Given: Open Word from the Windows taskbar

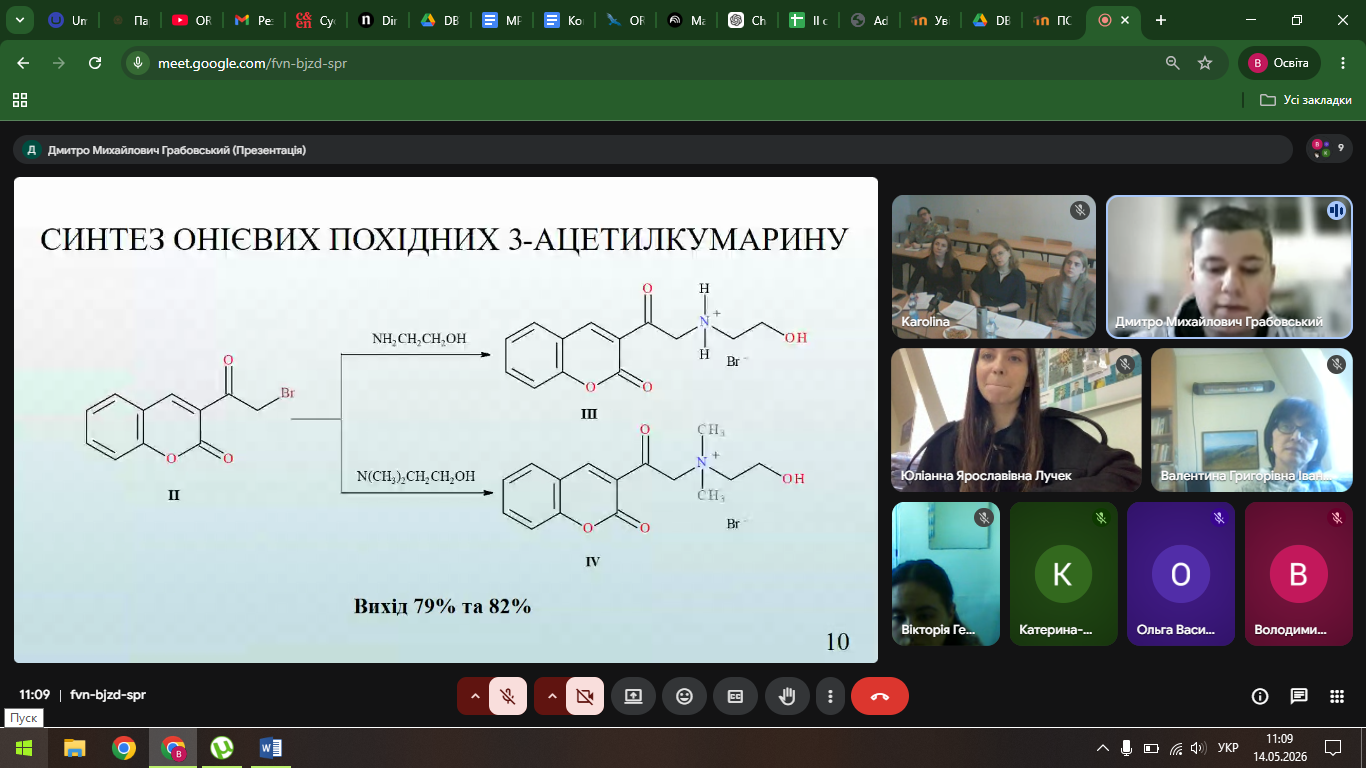Looking at the screenshot, I should coord(270,748).
